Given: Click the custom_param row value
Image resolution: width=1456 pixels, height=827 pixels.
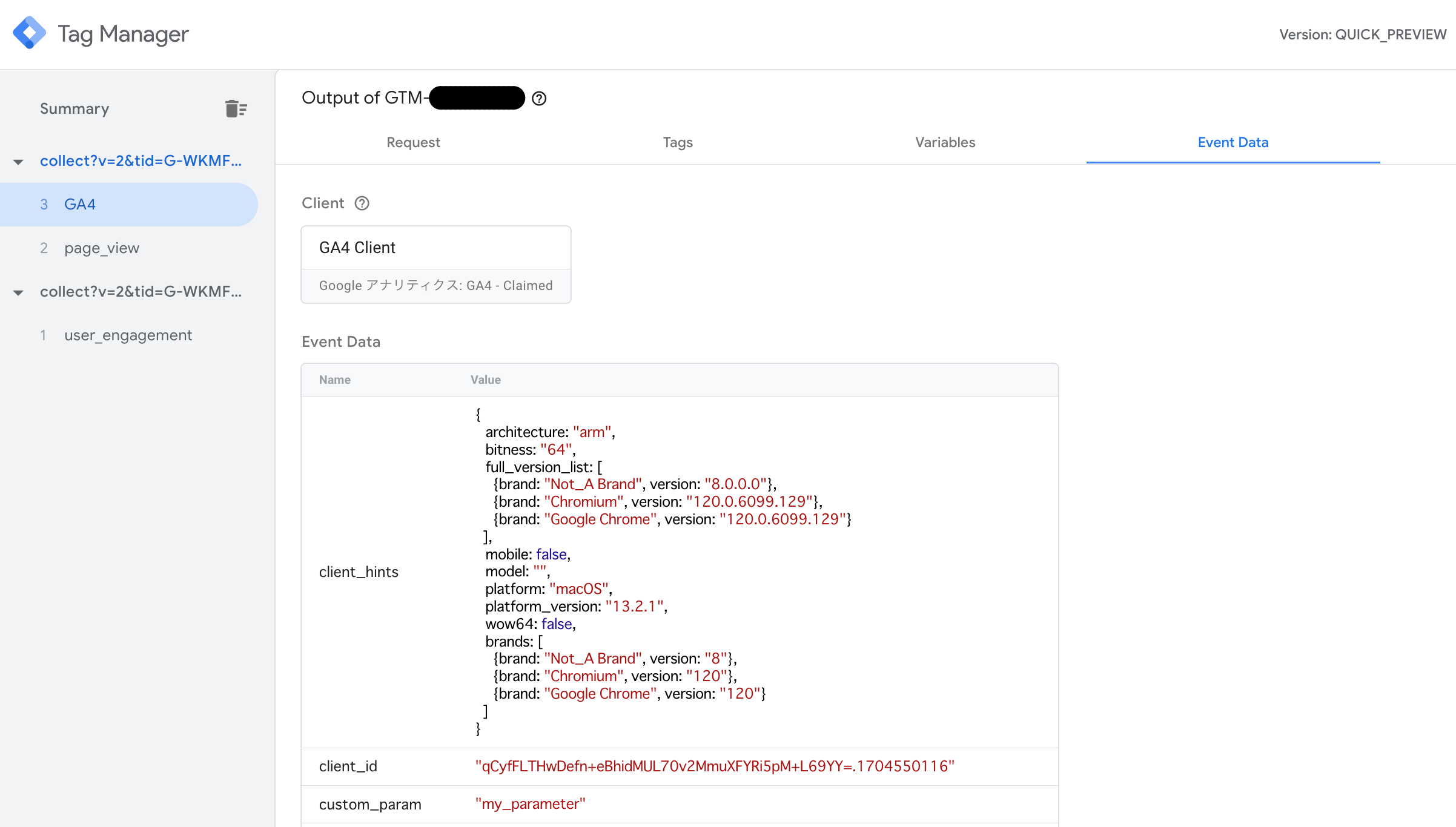Looking at the screenshot, I should click(530, 804).
